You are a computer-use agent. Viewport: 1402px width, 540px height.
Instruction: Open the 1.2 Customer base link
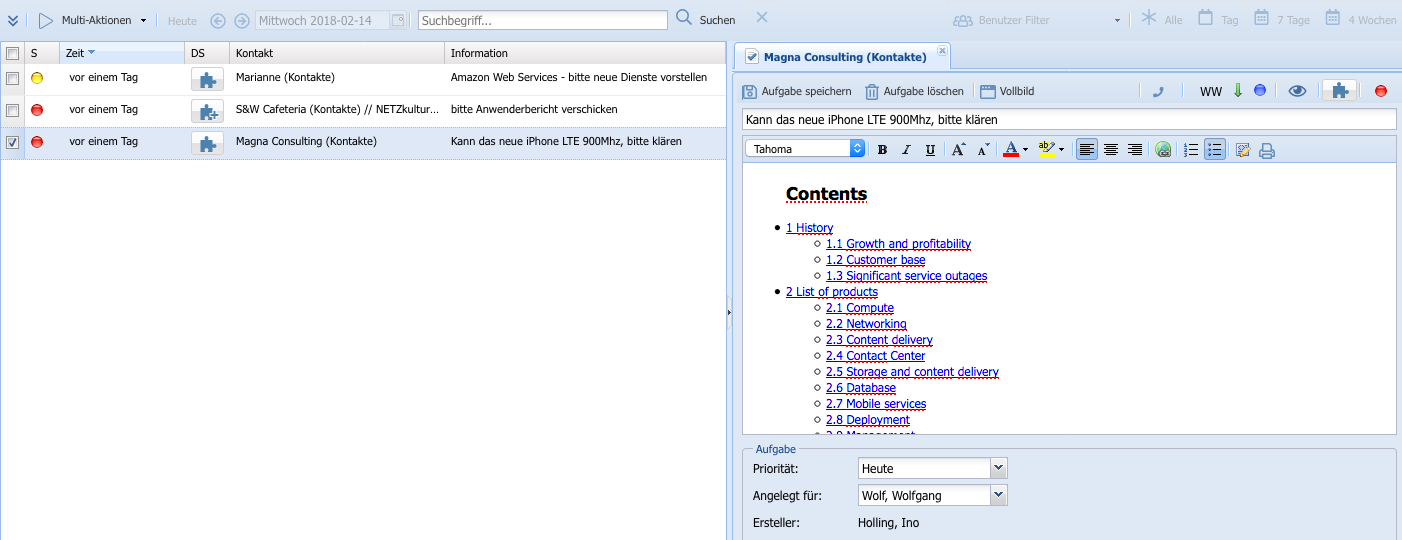click(875, 260)
